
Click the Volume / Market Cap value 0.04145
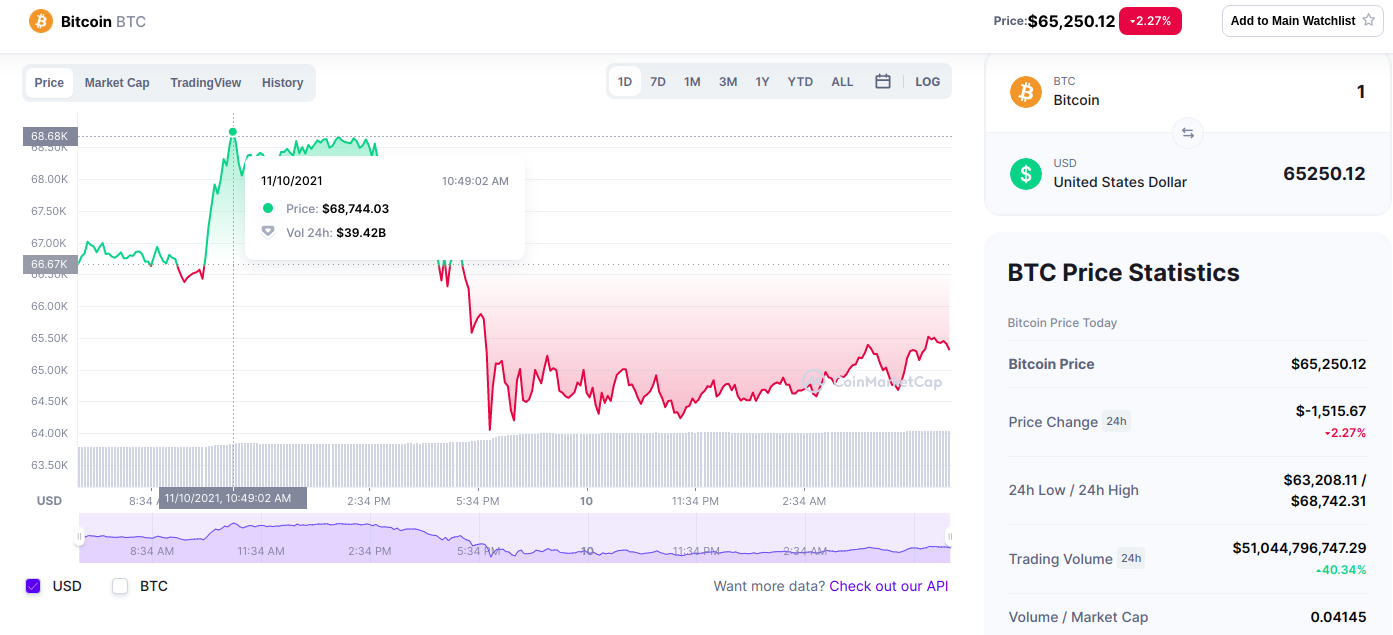1338,617
